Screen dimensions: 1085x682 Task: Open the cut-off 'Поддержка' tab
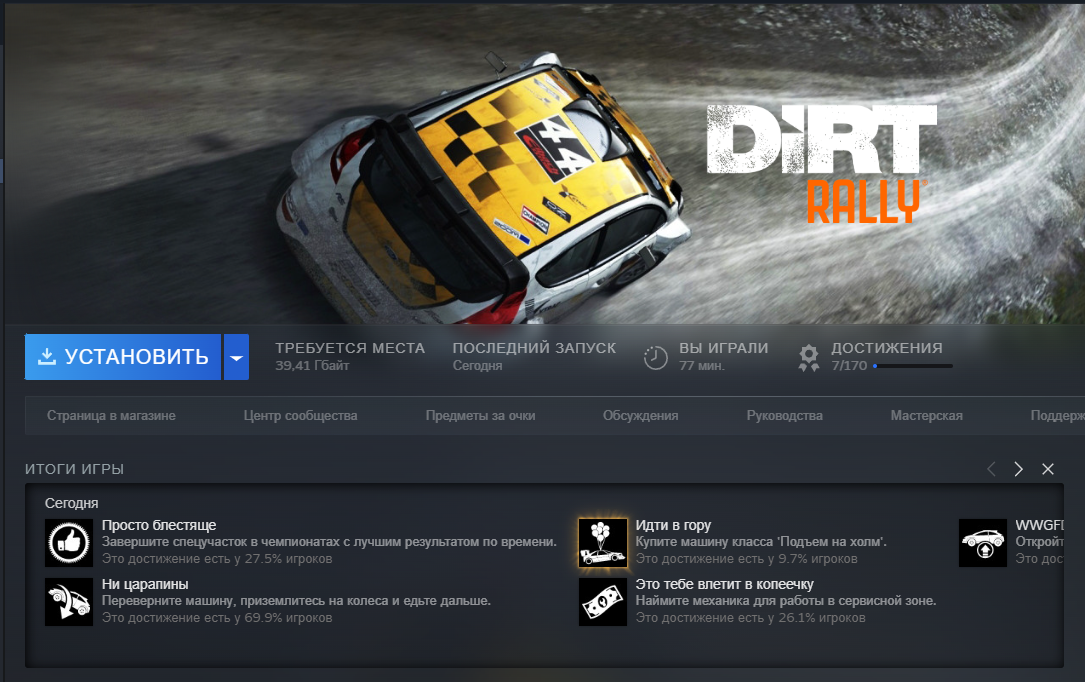coord(1057,416)
